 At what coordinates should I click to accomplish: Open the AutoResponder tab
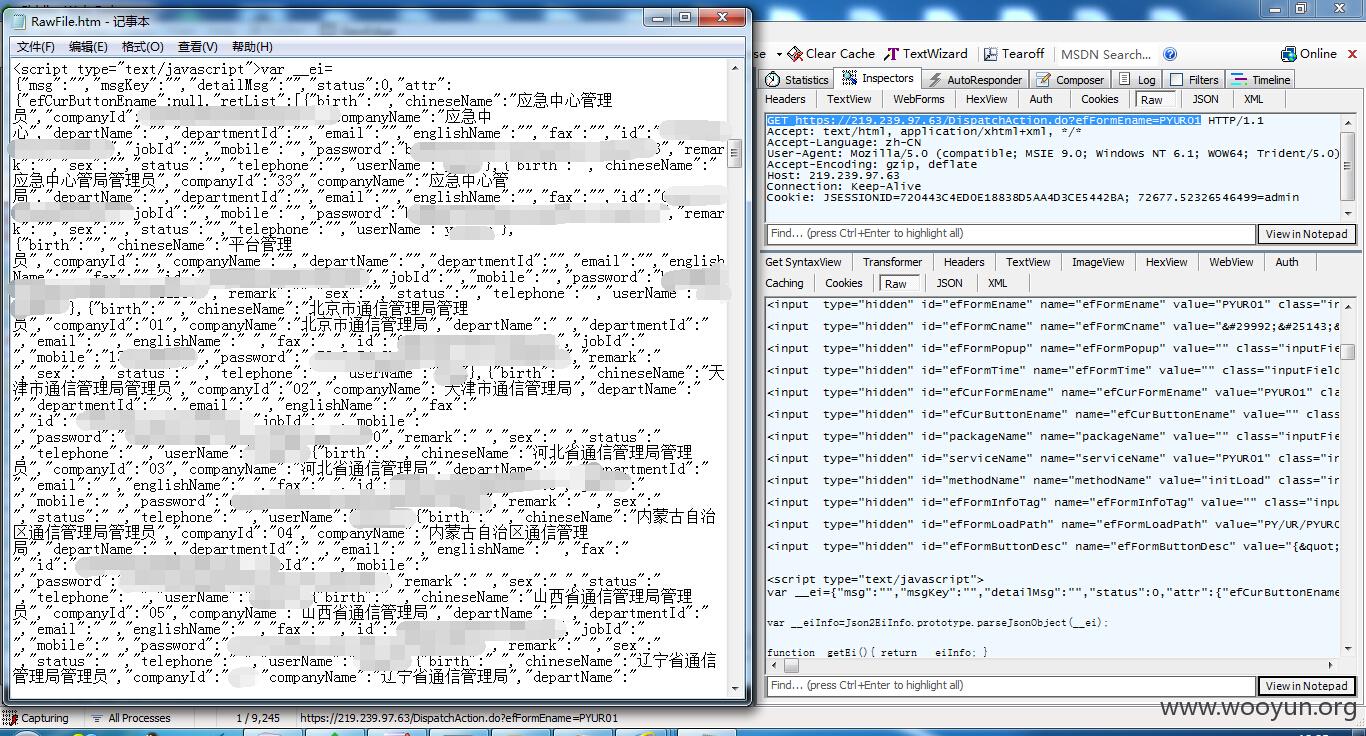pyautogui.click(x=975, y=79)
